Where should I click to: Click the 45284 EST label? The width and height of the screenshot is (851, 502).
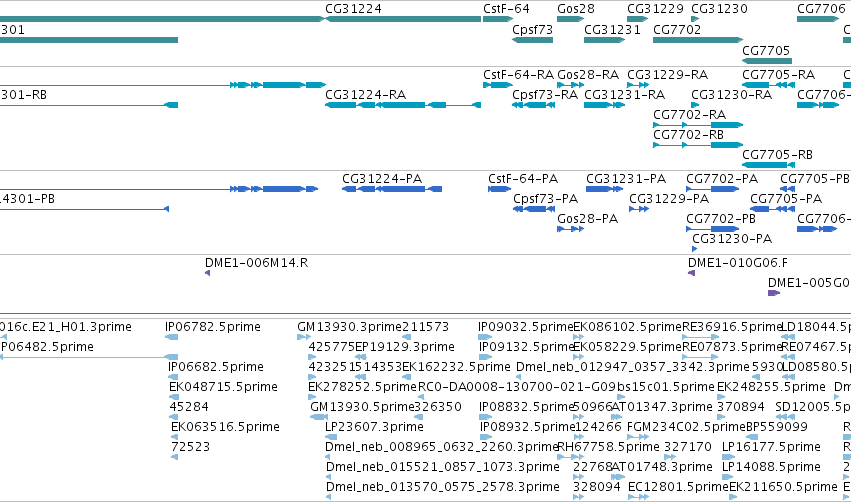tap(188, 406)
